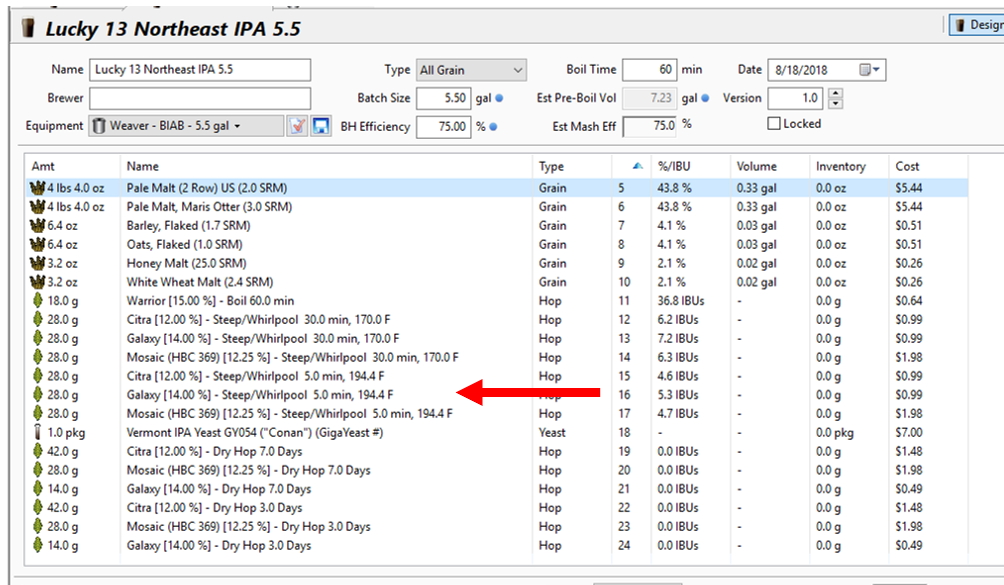1004x585 pixels.
Task: Click the Date 8/18/2018 text
Action: (801, 70)
